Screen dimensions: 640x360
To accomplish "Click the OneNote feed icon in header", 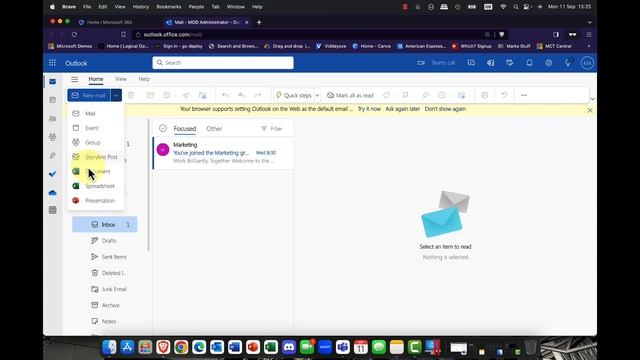I will pos(491,63).
